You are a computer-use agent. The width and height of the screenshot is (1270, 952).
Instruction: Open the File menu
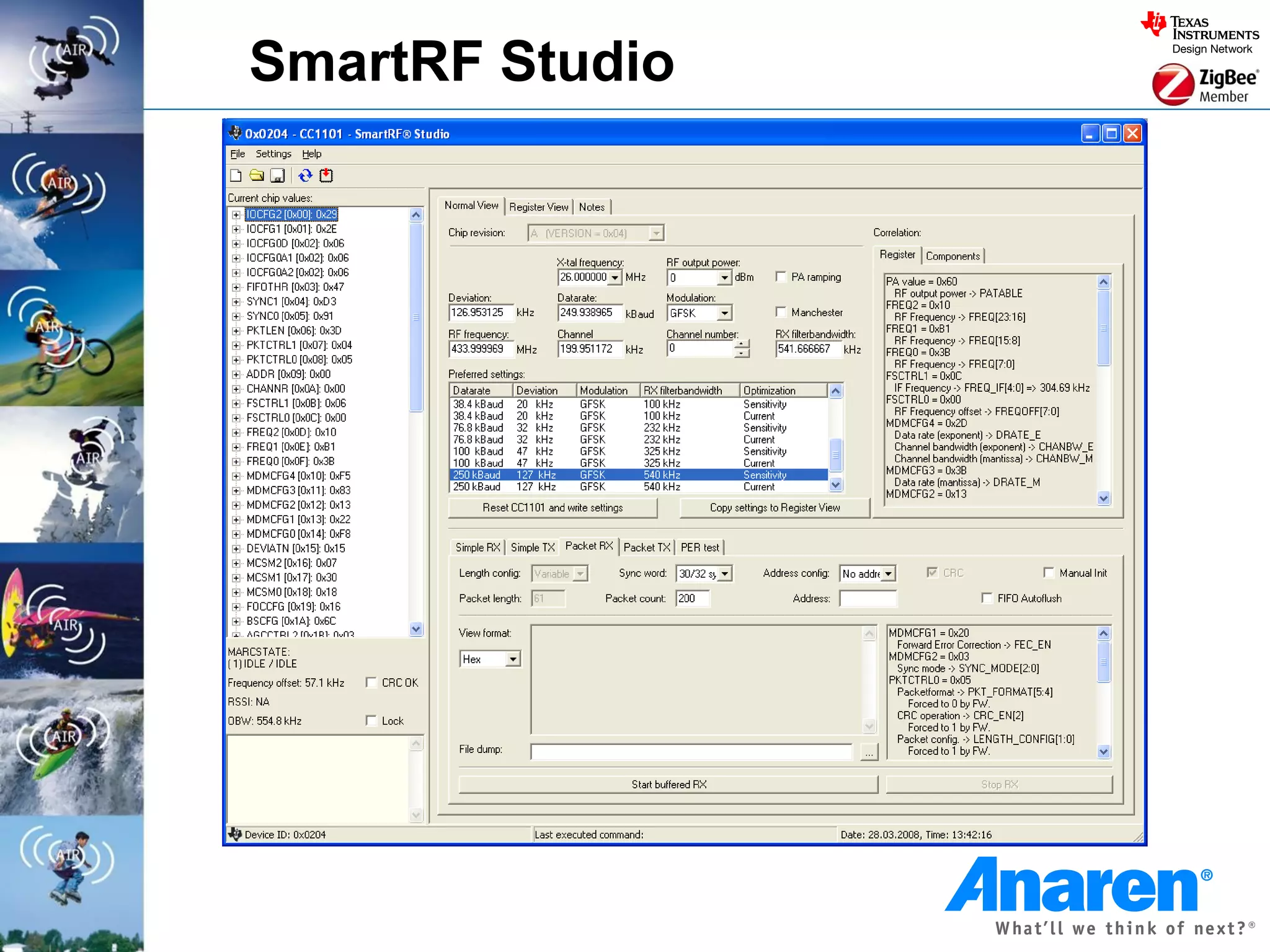pyautogui.click(x=238, y=154)
